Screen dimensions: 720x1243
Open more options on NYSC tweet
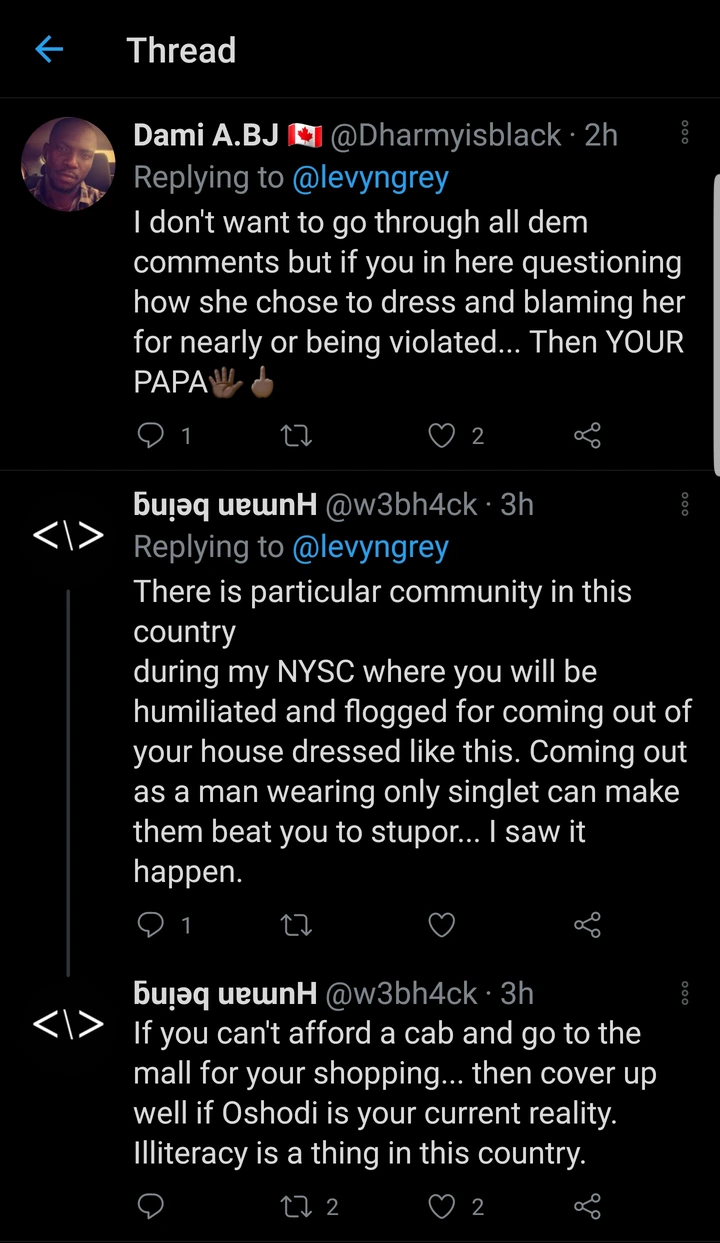[685, 504]
